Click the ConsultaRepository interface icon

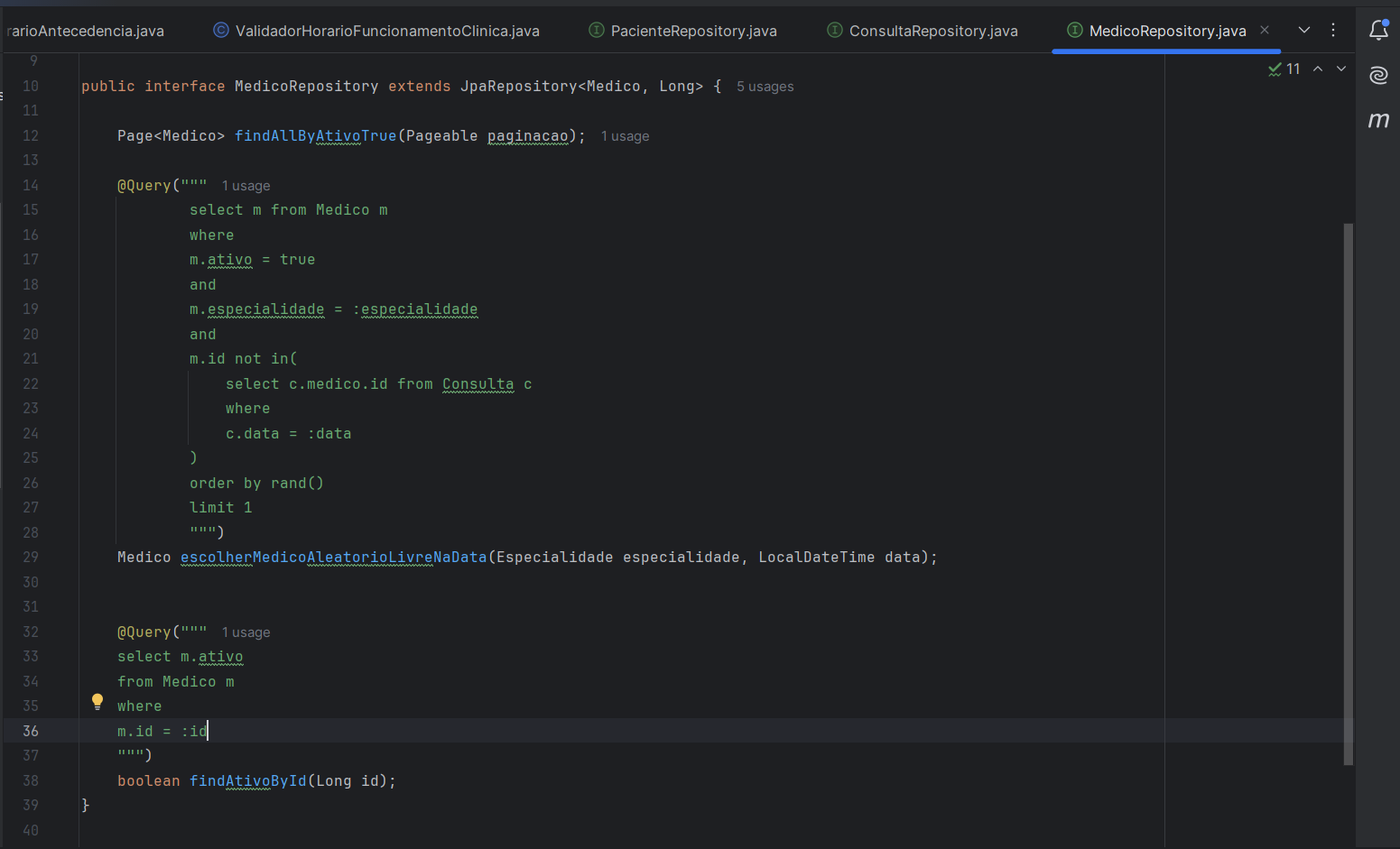835,30
